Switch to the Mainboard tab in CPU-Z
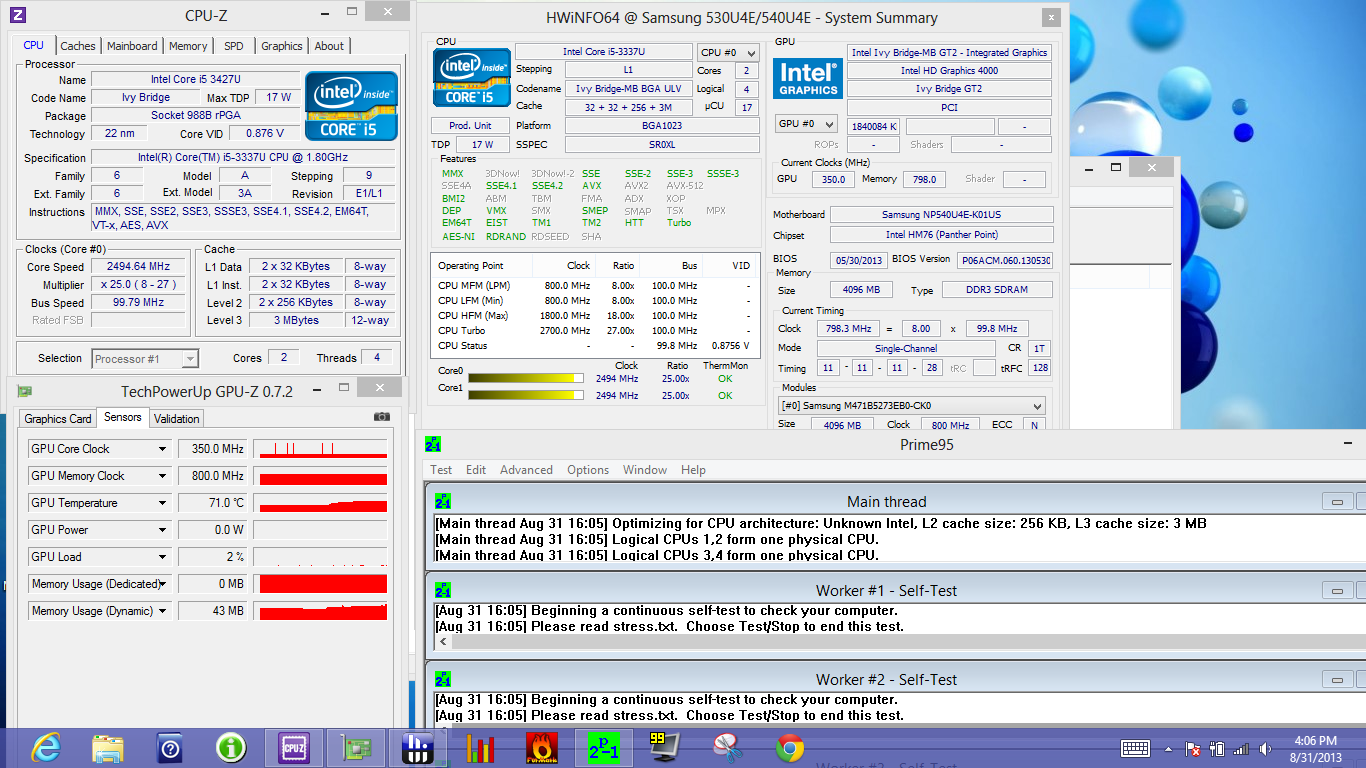Screen dimensions: 1366x768 coord(132,46)
